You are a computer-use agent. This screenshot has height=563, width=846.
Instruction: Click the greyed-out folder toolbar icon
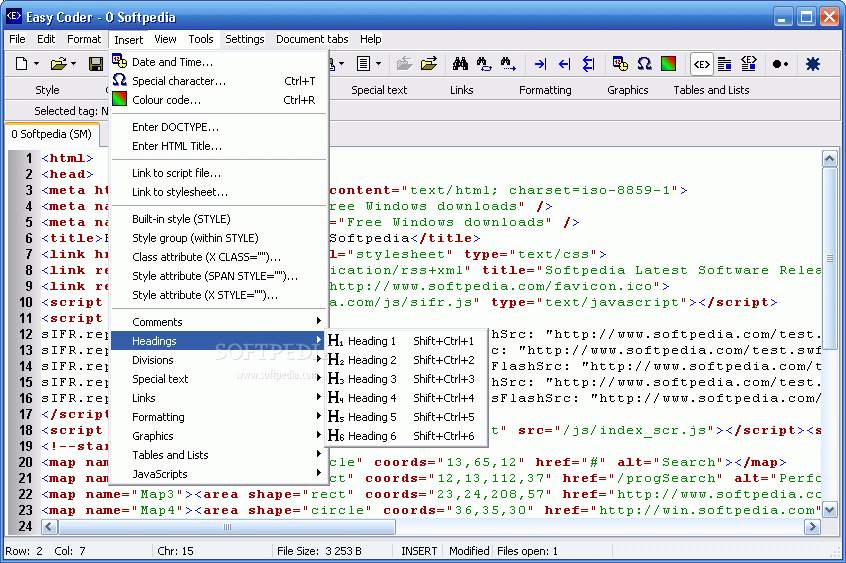pyautogui.click(x=405, y=64)
